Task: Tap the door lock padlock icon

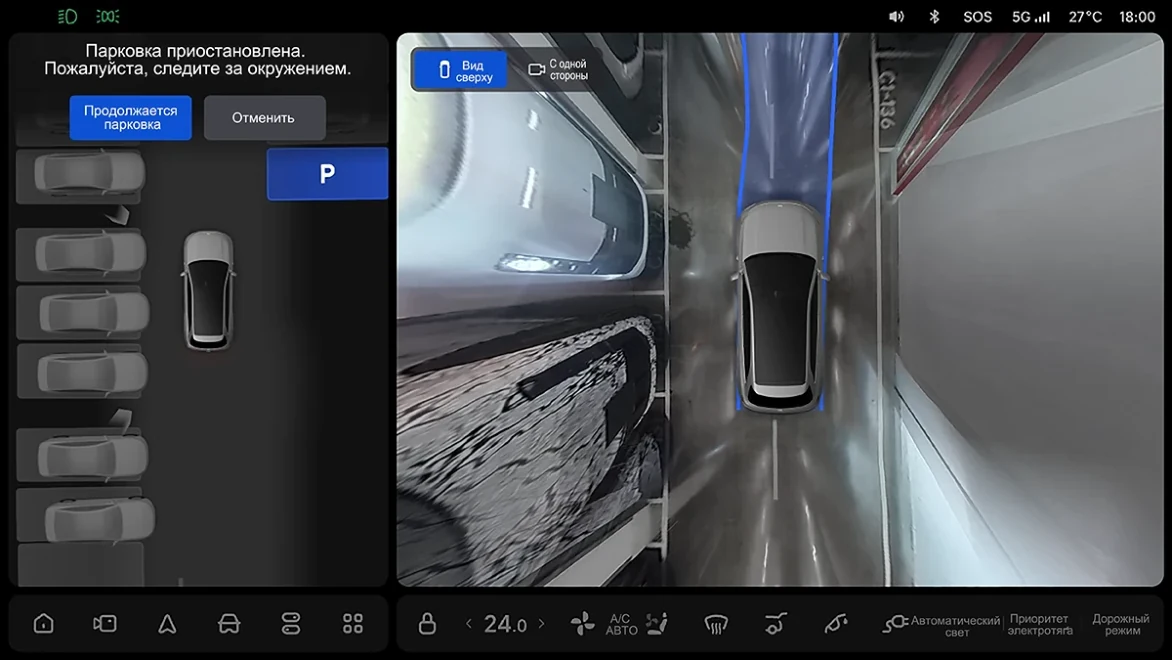Action: 427,623
